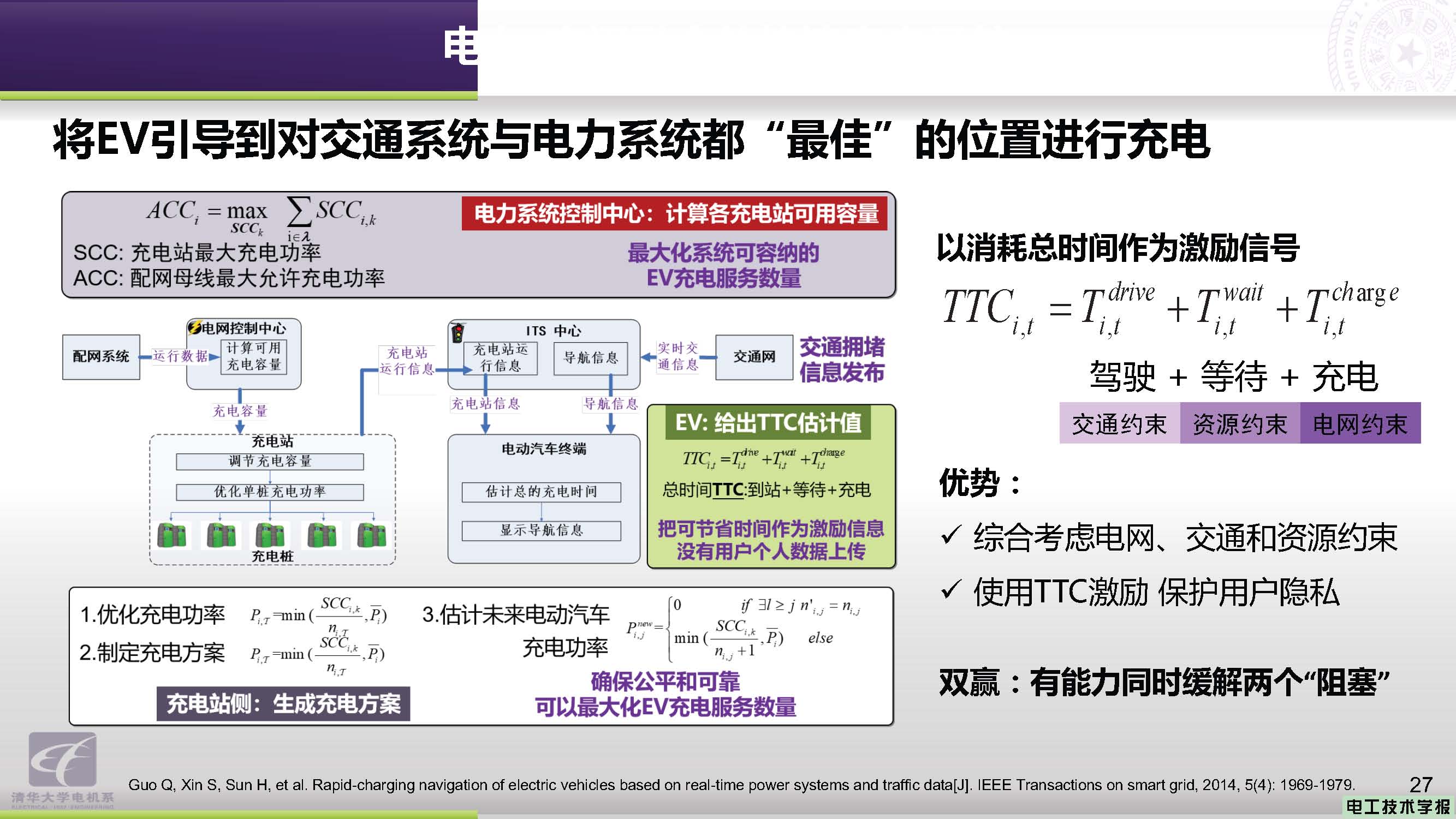Click the text 优势：
This screenshot has width=1456, height=819.
click(x=980, y=482)
